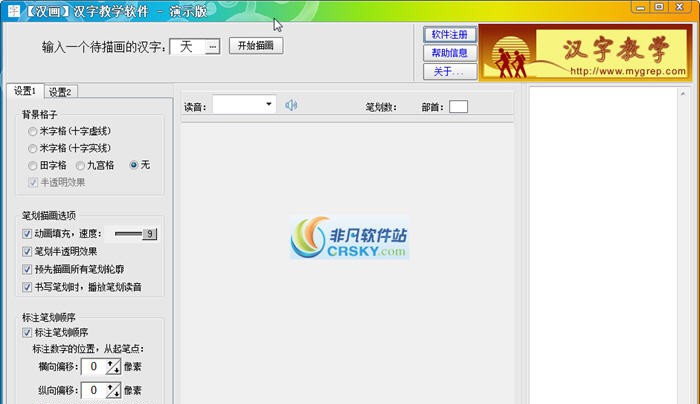Disable 动画填充 animation checkbox

[27, 233]
